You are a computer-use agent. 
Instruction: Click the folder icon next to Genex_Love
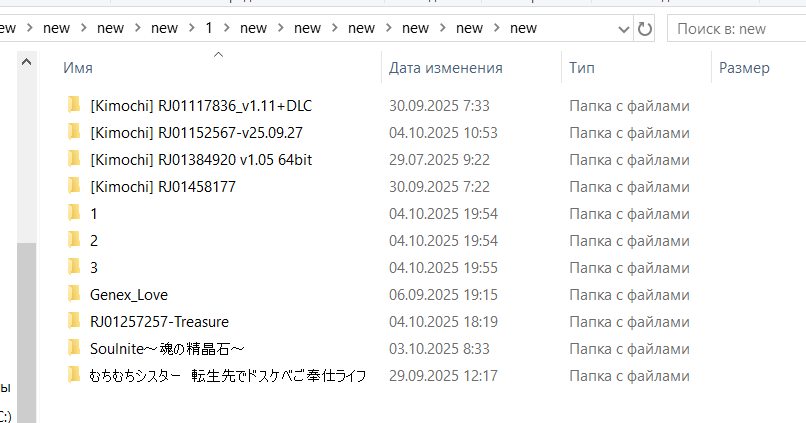[73, 294]
